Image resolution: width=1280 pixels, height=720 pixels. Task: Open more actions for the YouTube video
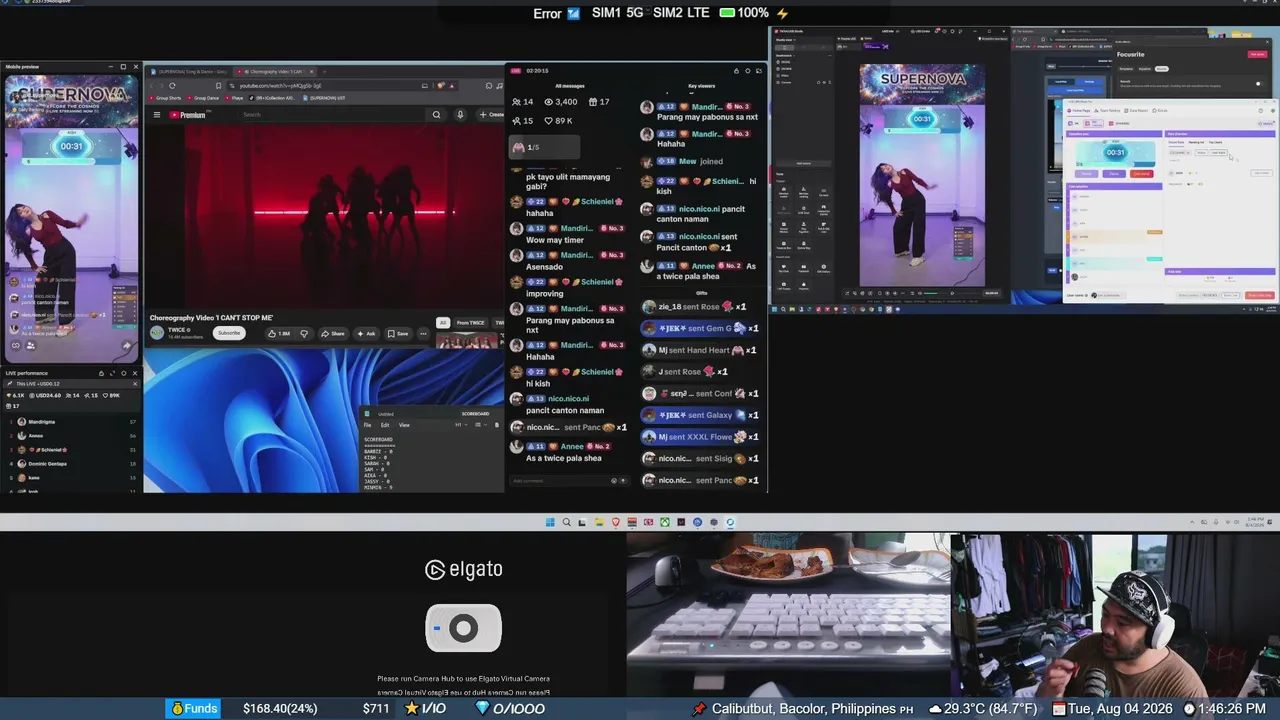(423, 333)
